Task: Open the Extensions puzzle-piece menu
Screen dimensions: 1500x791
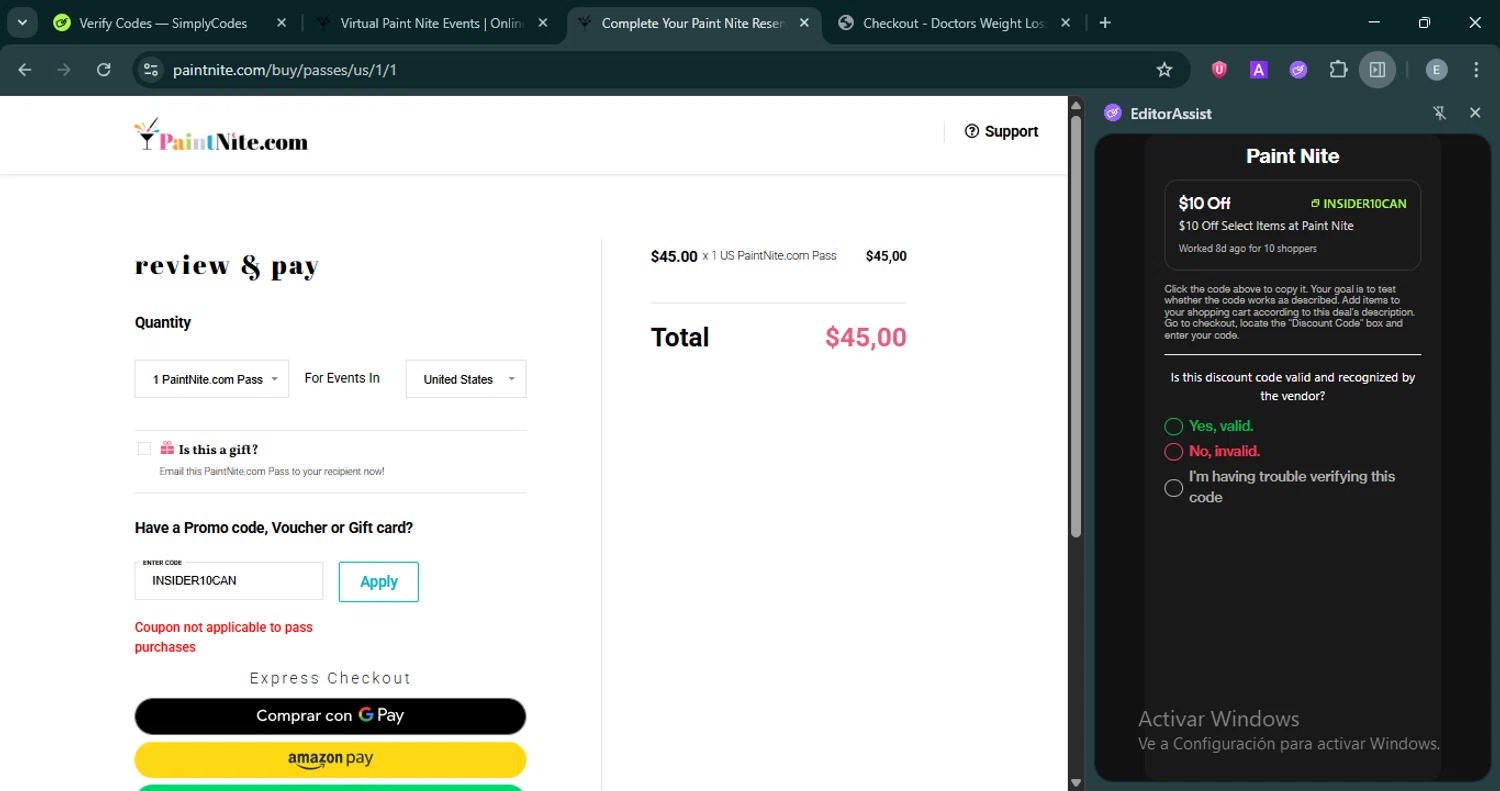Action: click(1338, 69)
